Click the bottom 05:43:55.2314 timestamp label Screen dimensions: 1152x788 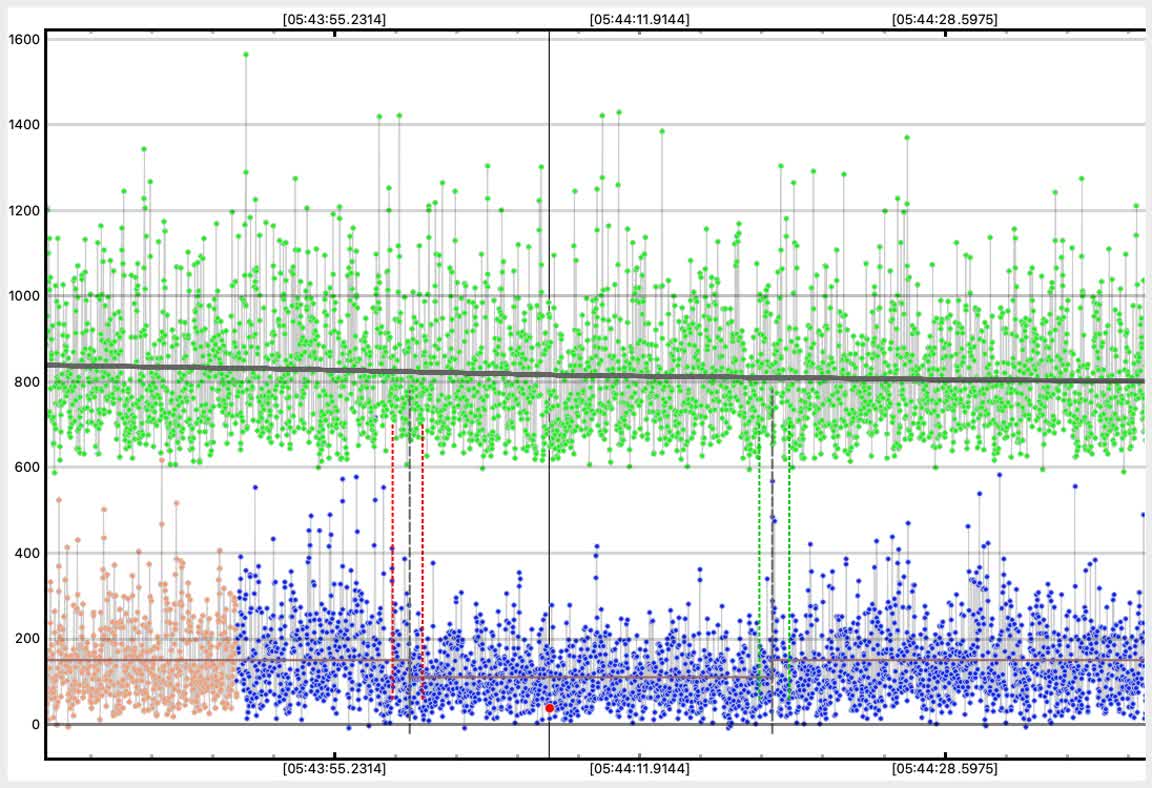334,769
